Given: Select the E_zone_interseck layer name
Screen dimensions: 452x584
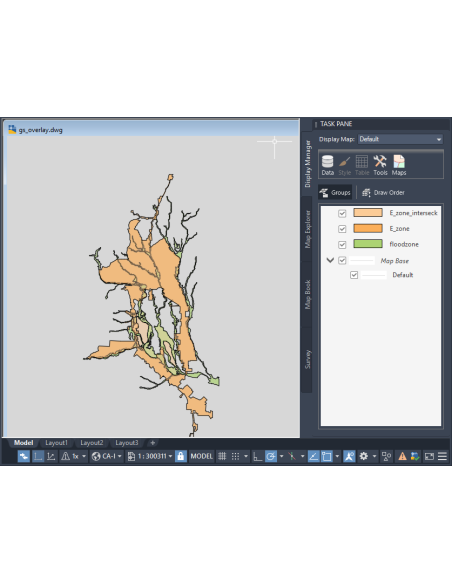Looking at the screenshot, I should 413,213.
